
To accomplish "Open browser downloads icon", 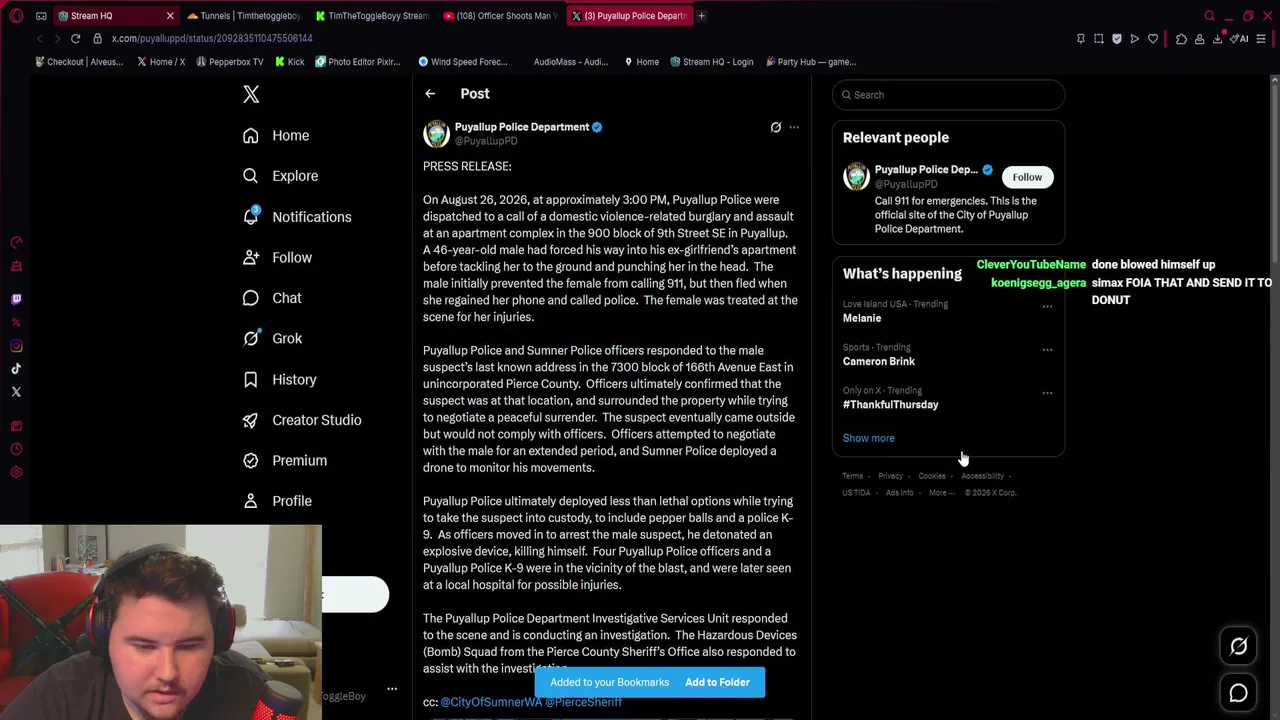I will click(1217, 39).
